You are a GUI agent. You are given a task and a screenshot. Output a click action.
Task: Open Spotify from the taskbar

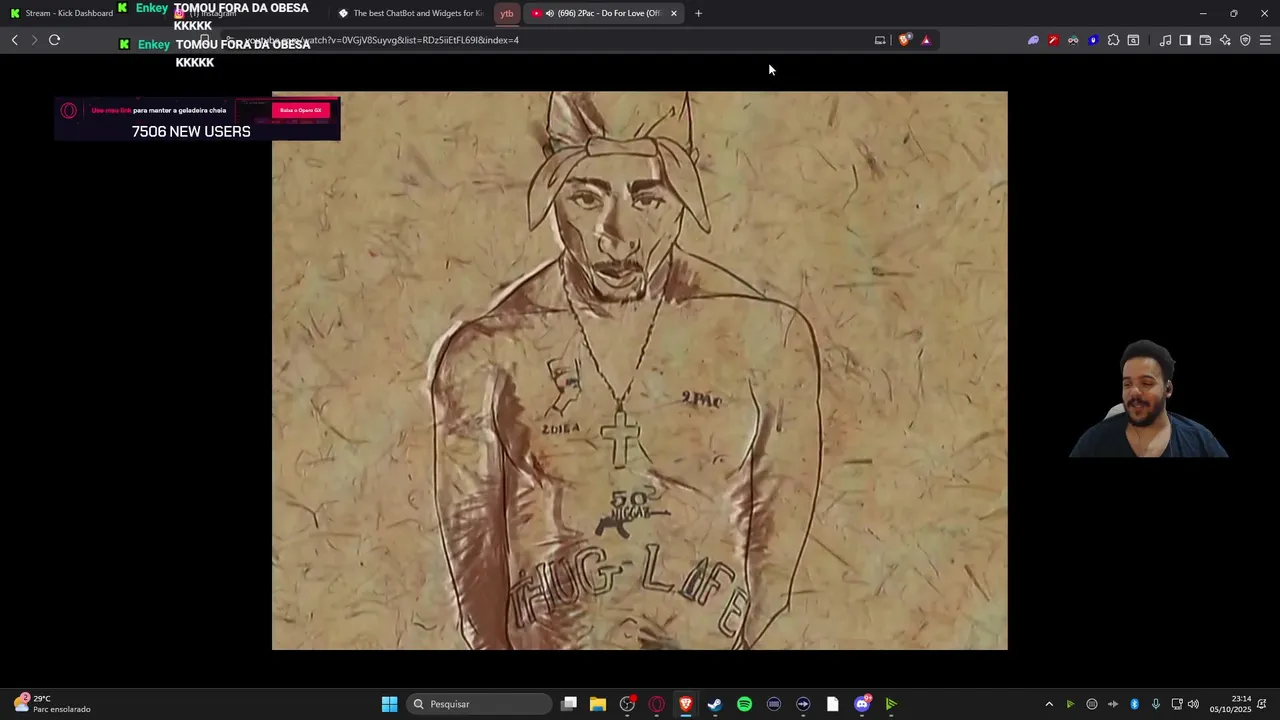coord(744,704)
